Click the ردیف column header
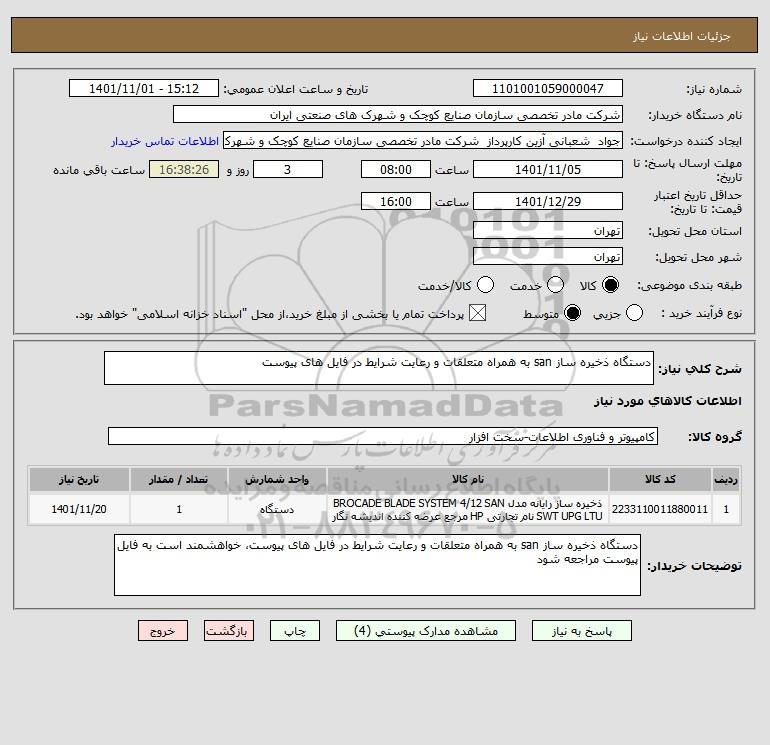Screen dimensions: 770x745 click(726, 479)
